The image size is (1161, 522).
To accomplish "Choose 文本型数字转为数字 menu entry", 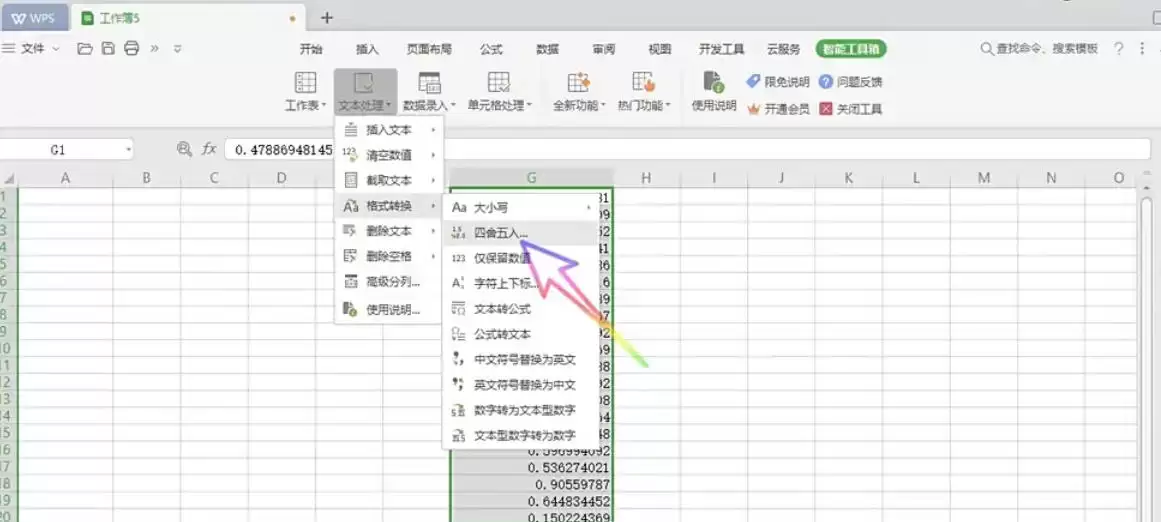I will [520, 435].
